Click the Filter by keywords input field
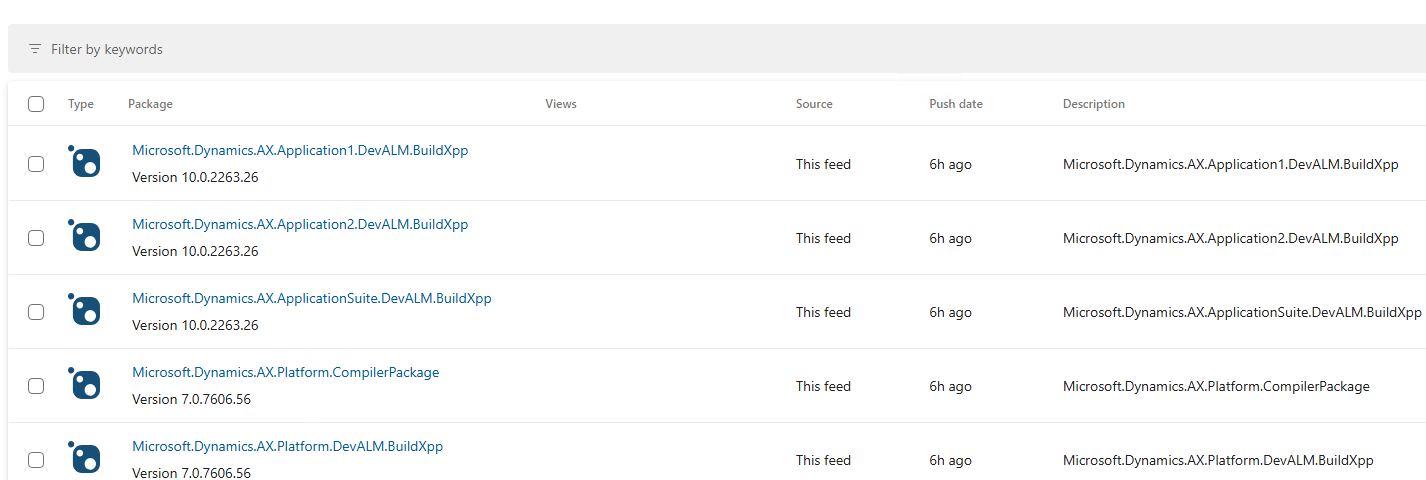Screen dimensions: 1426x480 point(400,49)
